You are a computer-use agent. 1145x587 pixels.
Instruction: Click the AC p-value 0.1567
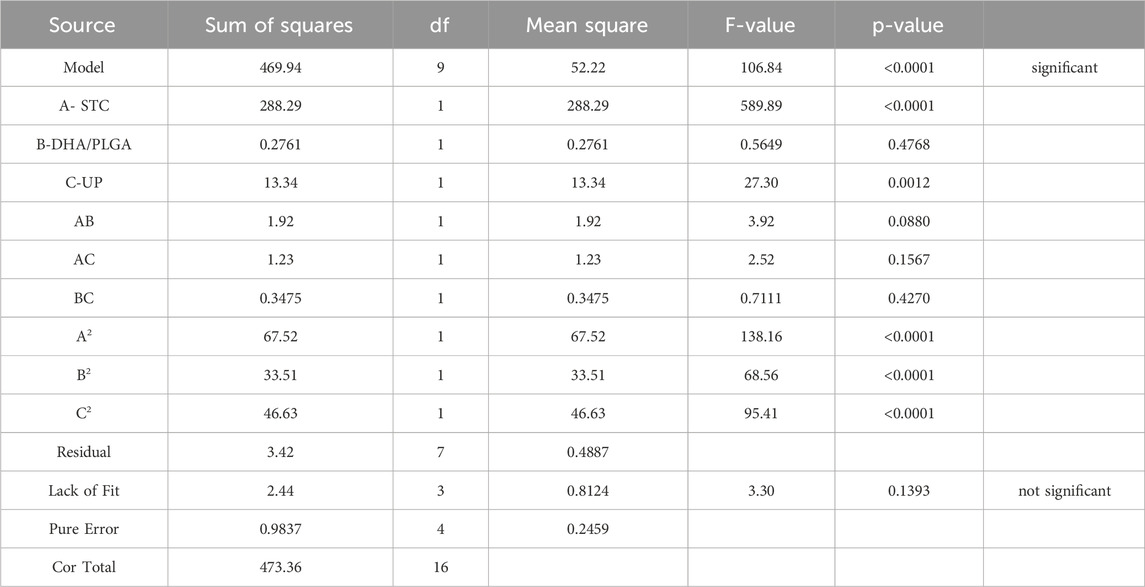908,260
